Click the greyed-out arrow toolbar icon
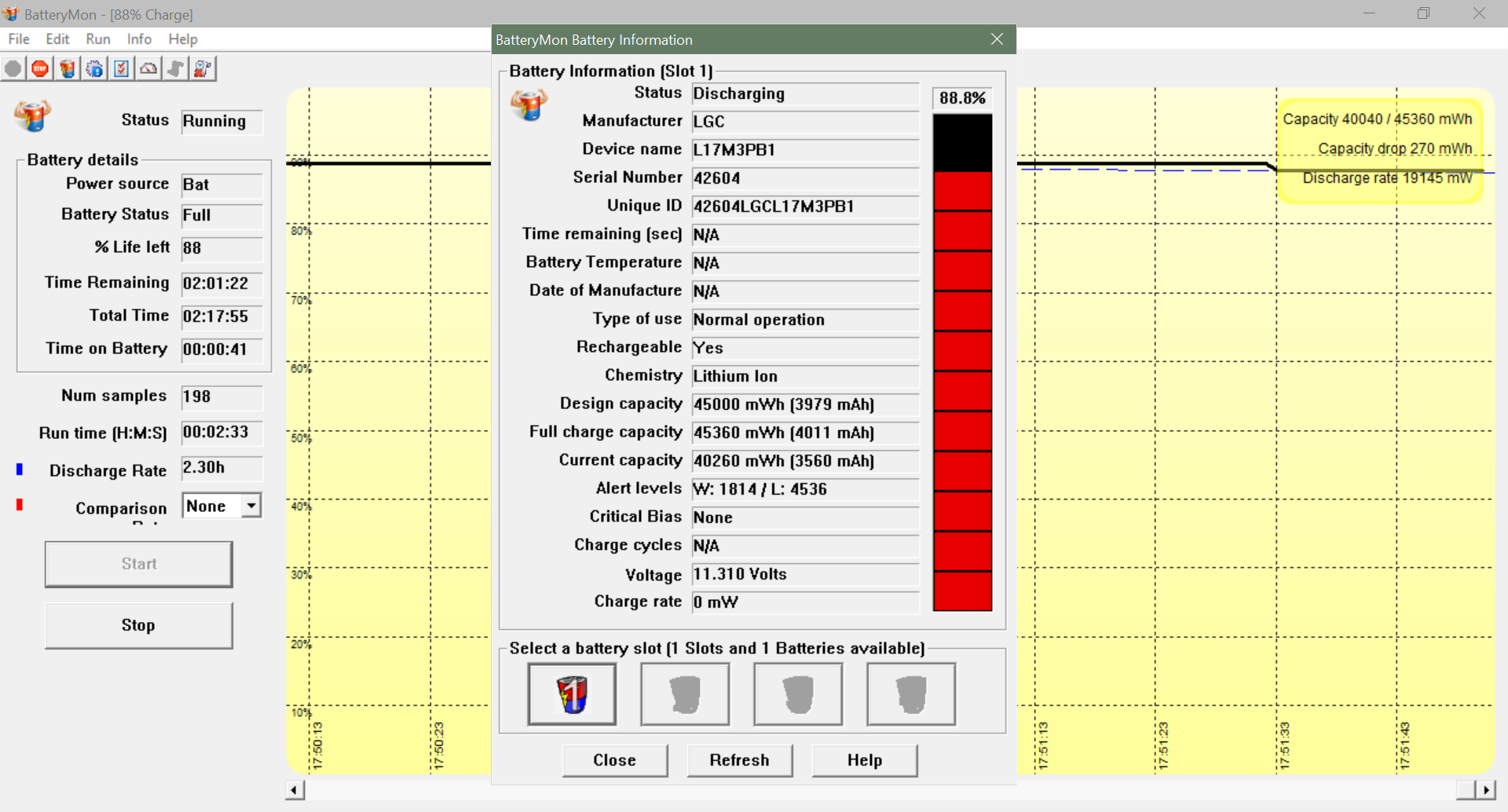Screen dimensions: 1508x812 [x=175, y=69]
